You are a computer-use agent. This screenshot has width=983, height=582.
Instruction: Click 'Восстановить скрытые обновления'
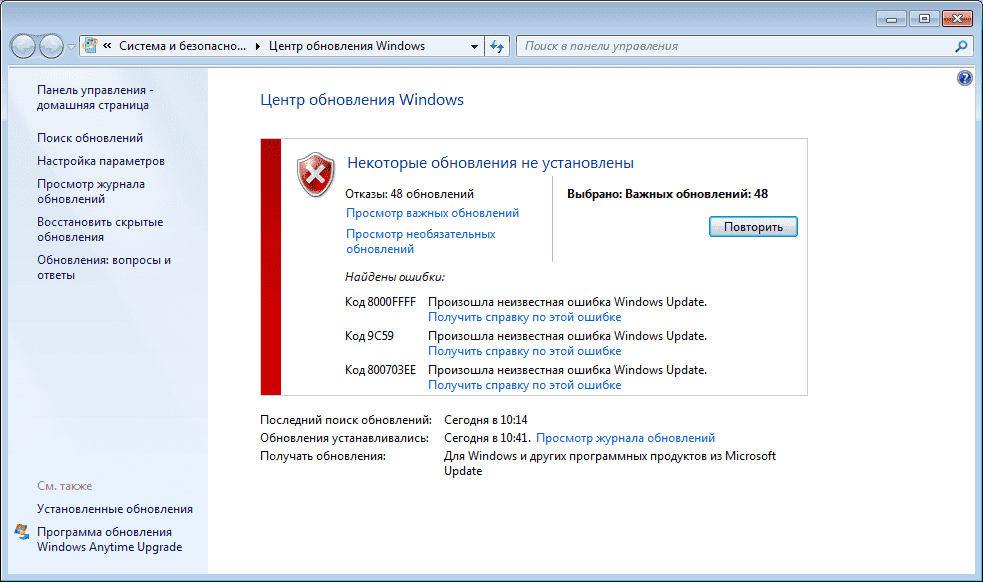(100, 230)
